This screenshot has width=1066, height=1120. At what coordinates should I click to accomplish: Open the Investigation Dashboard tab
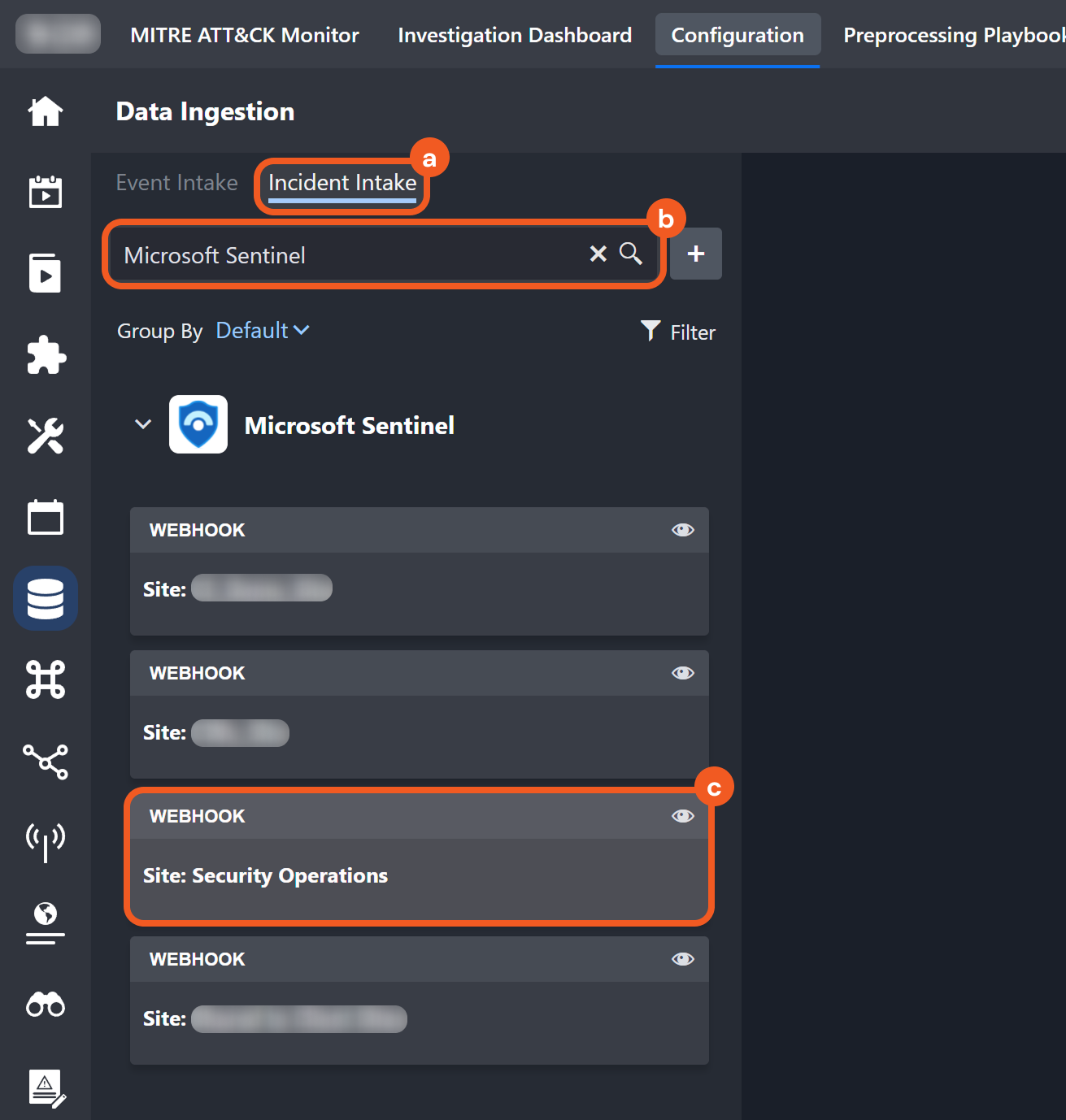[x=515, y=35]
